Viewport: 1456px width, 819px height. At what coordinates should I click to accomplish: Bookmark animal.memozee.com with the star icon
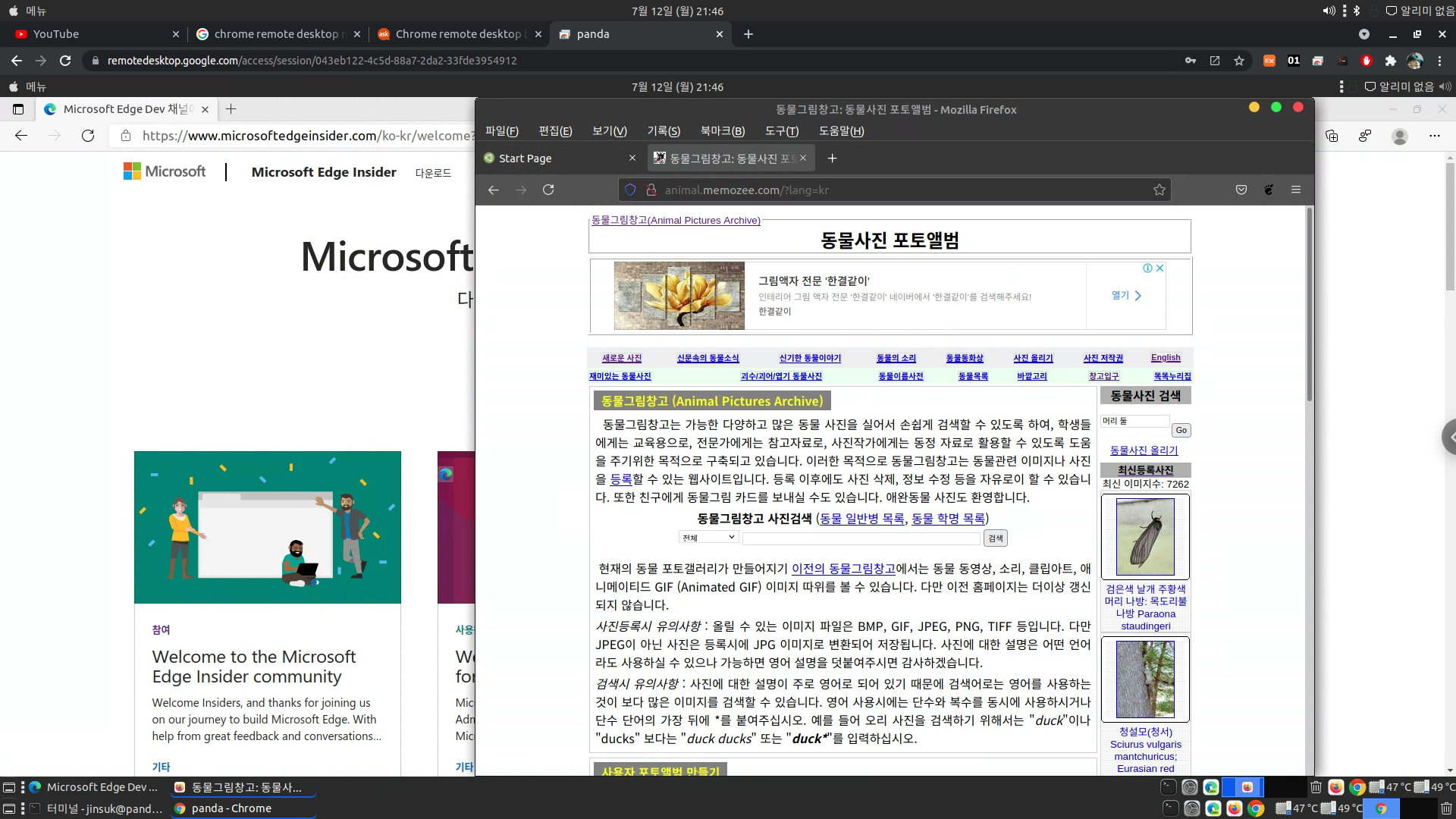coord(1159,190)
